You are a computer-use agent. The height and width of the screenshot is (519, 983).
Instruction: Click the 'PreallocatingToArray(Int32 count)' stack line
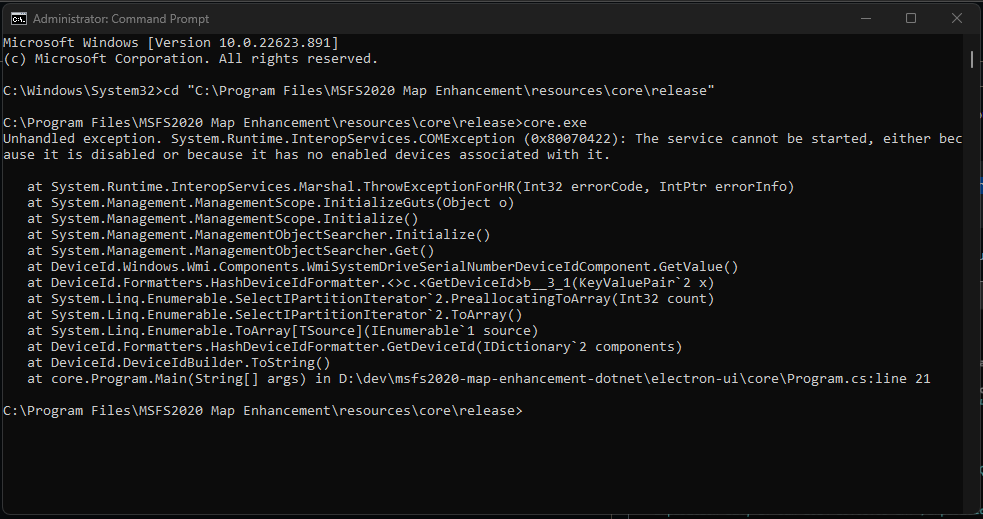371,298
